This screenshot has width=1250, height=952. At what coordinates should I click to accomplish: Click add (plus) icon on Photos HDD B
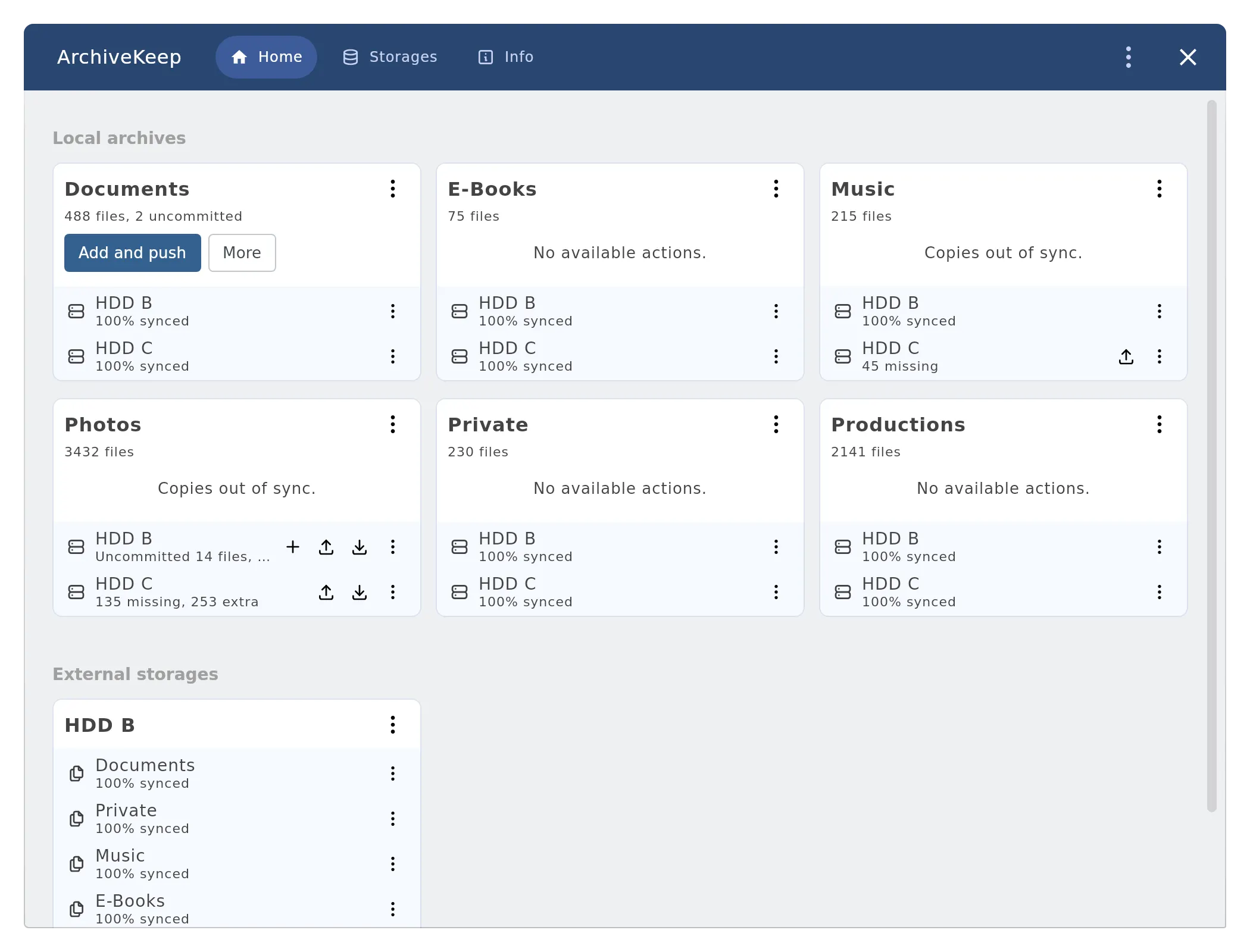292,547
